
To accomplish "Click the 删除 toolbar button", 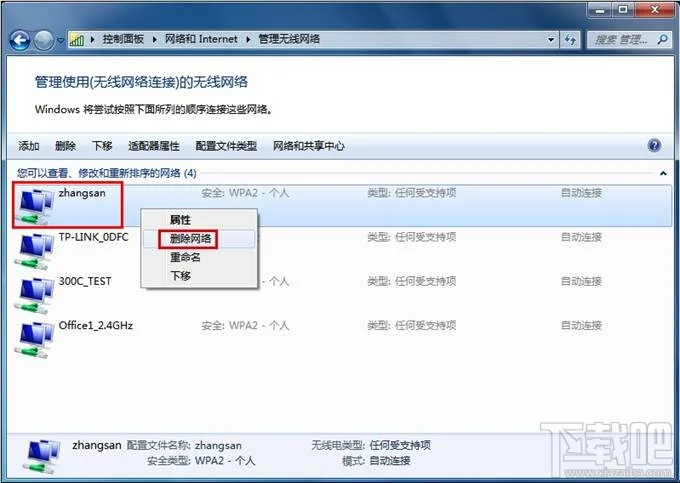I will [65, 146].
